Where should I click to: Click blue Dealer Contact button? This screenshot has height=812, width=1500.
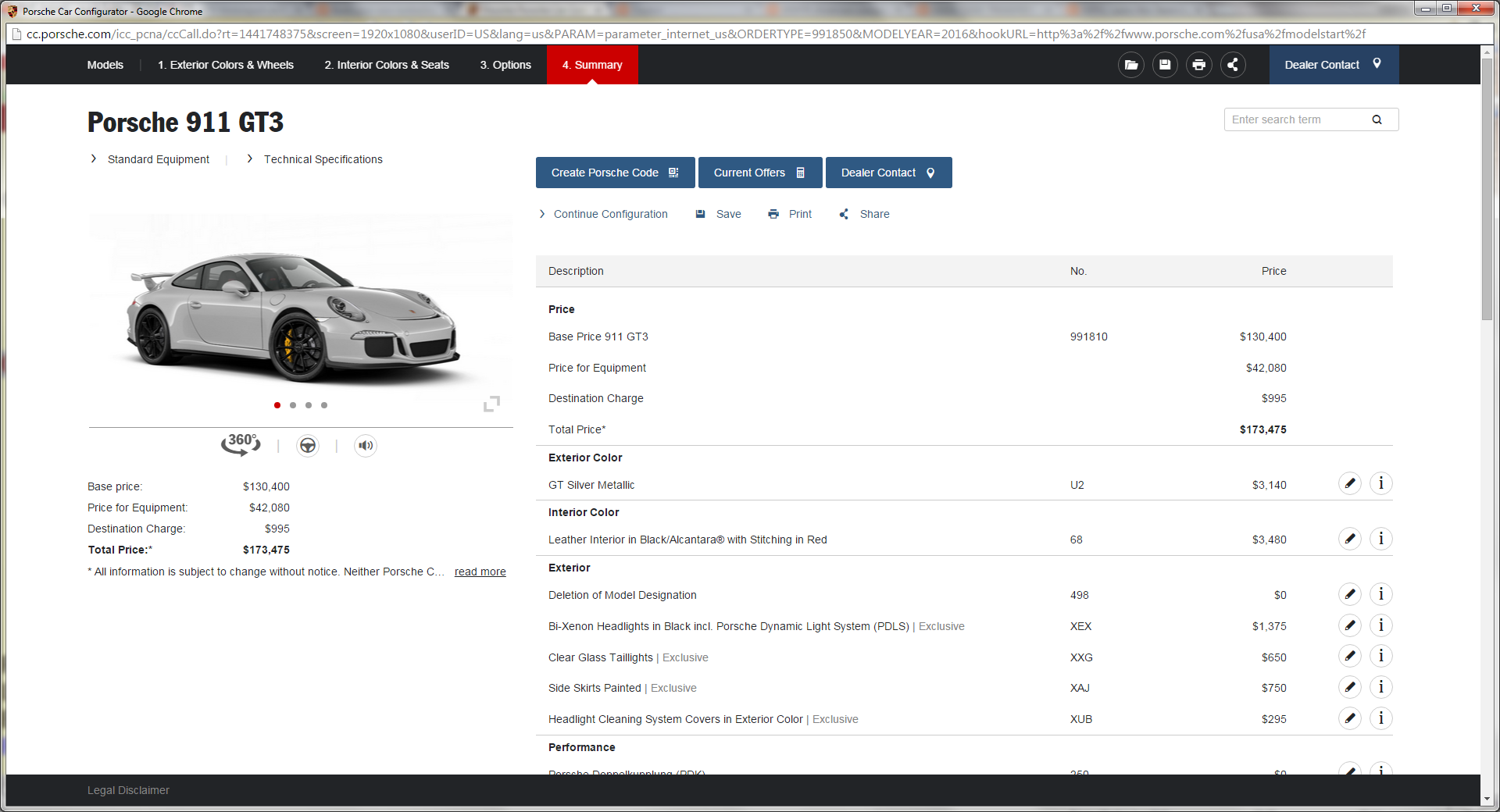tap(888, 173)
